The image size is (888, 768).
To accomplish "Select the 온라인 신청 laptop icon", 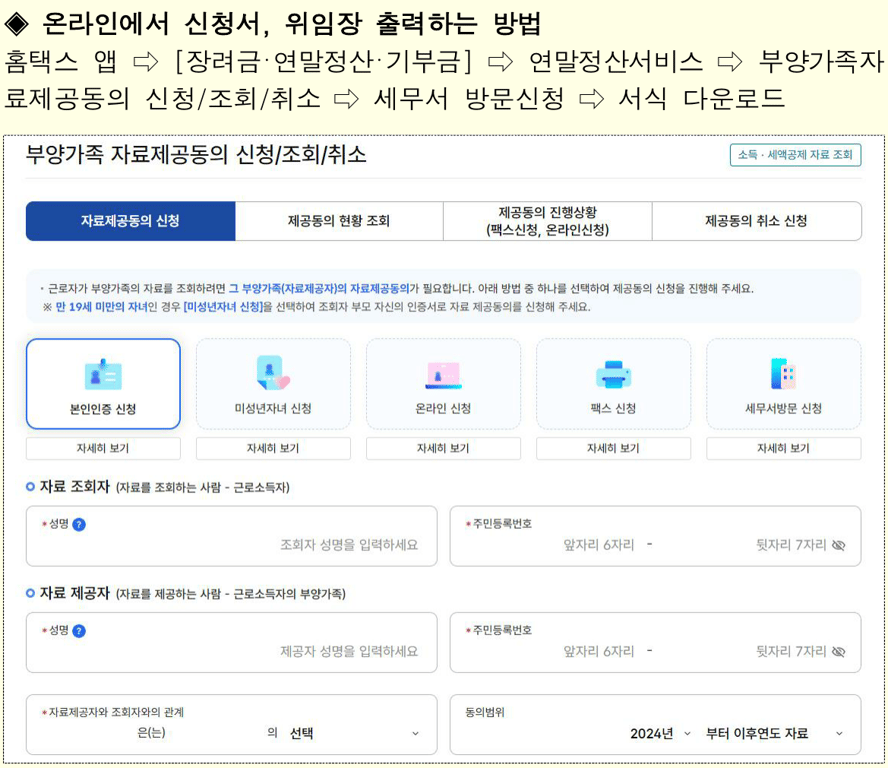I will tap(443, 376).
